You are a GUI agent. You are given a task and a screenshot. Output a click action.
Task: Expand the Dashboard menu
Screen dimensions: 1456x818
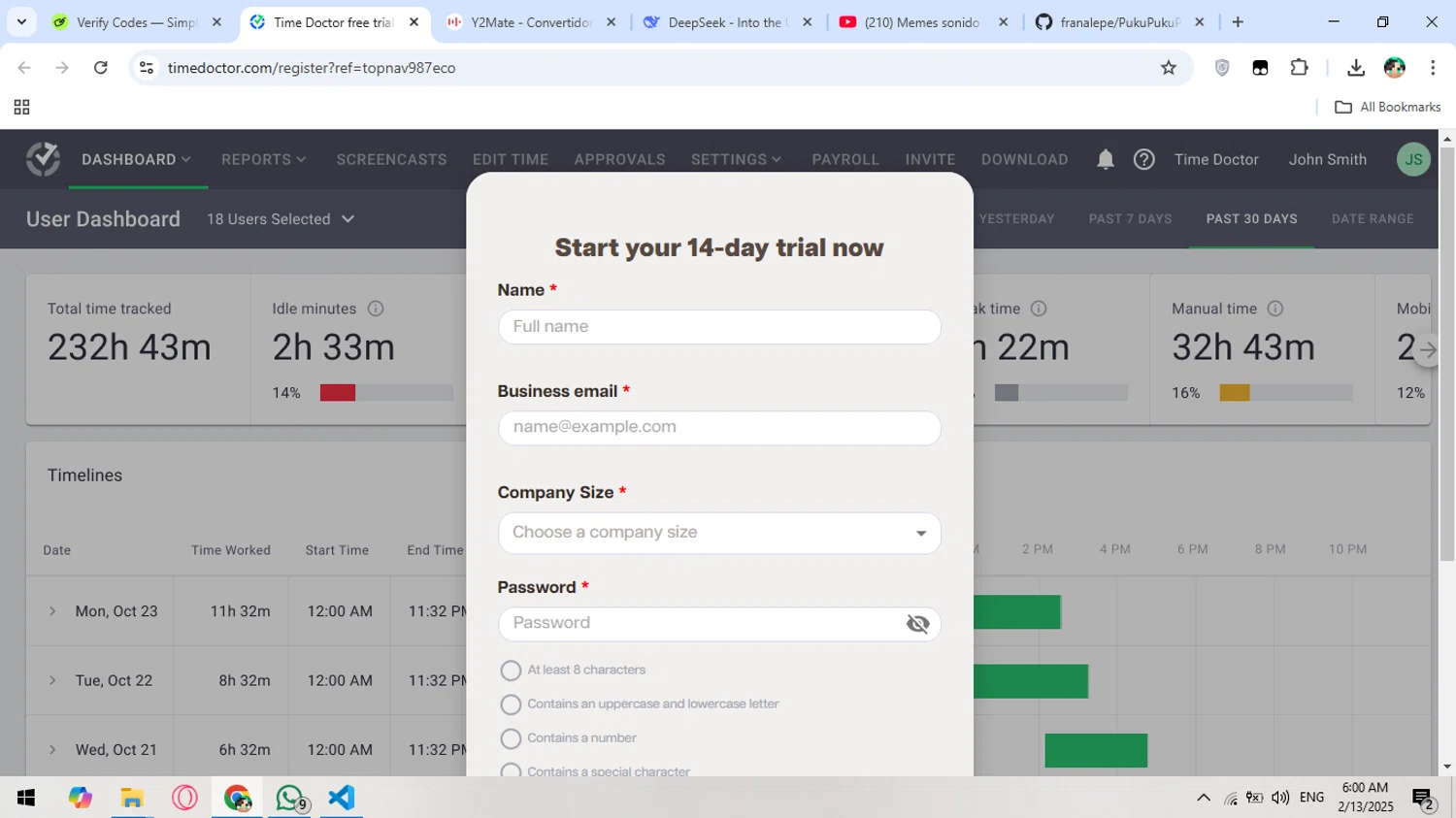click(136, 159)
